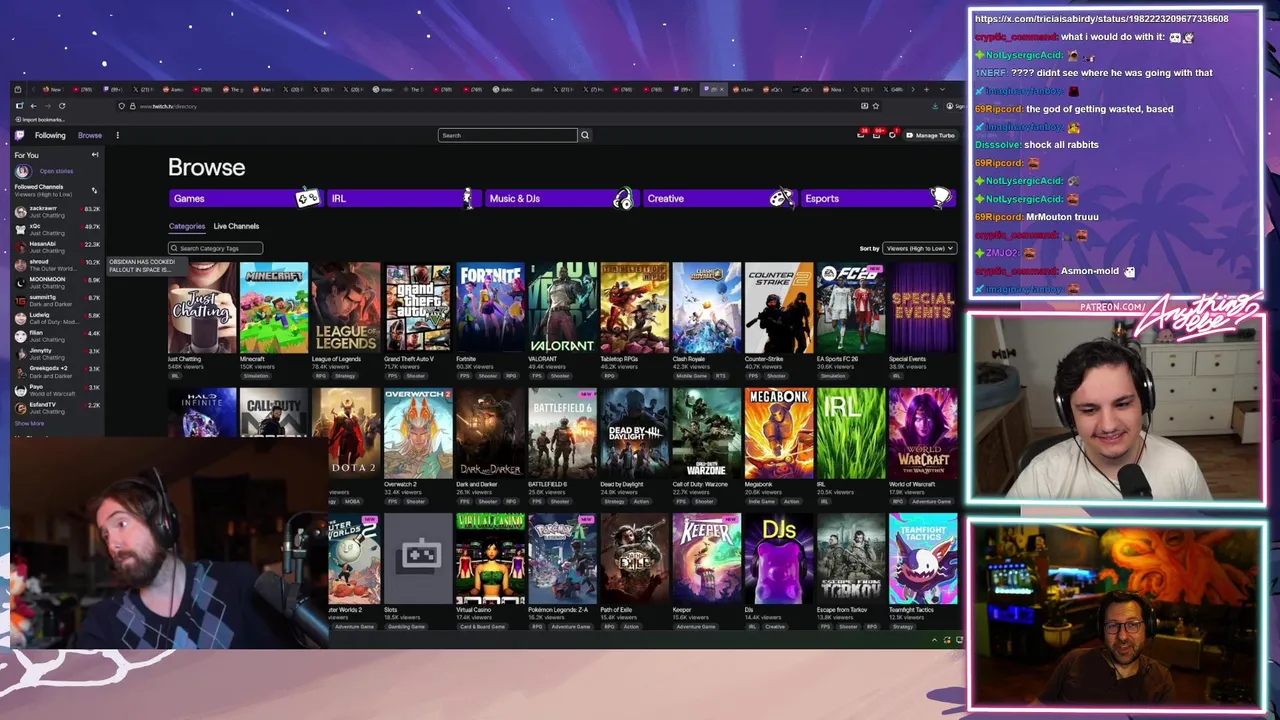Viewport: 1280px width, 720px height.
Task: Open the Counter-Strike thumbnail
Action: pyautogui.click(x=778, y=308)
